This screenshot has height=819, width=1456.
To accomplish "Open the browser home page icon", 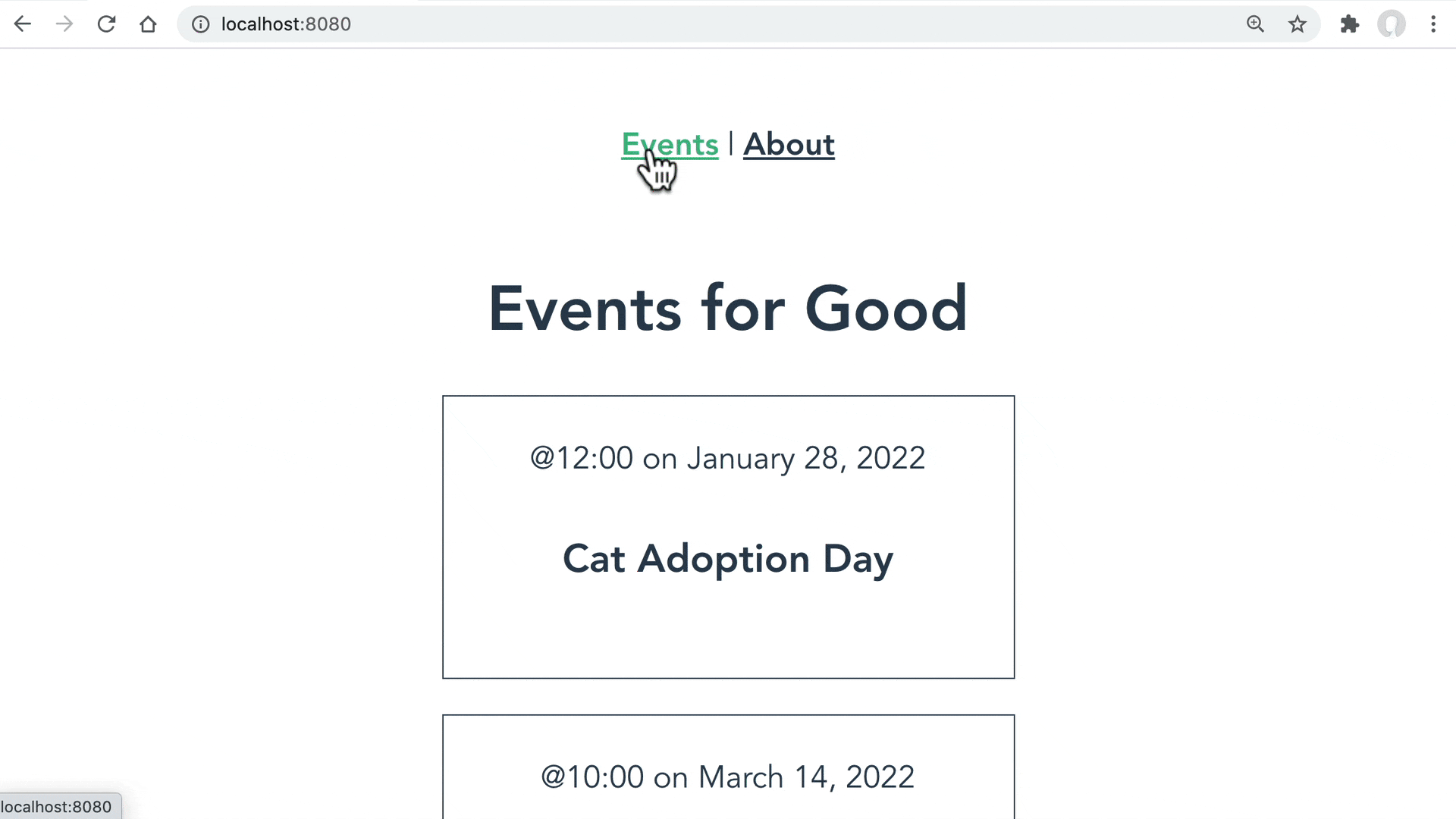I will coord(148,24).
